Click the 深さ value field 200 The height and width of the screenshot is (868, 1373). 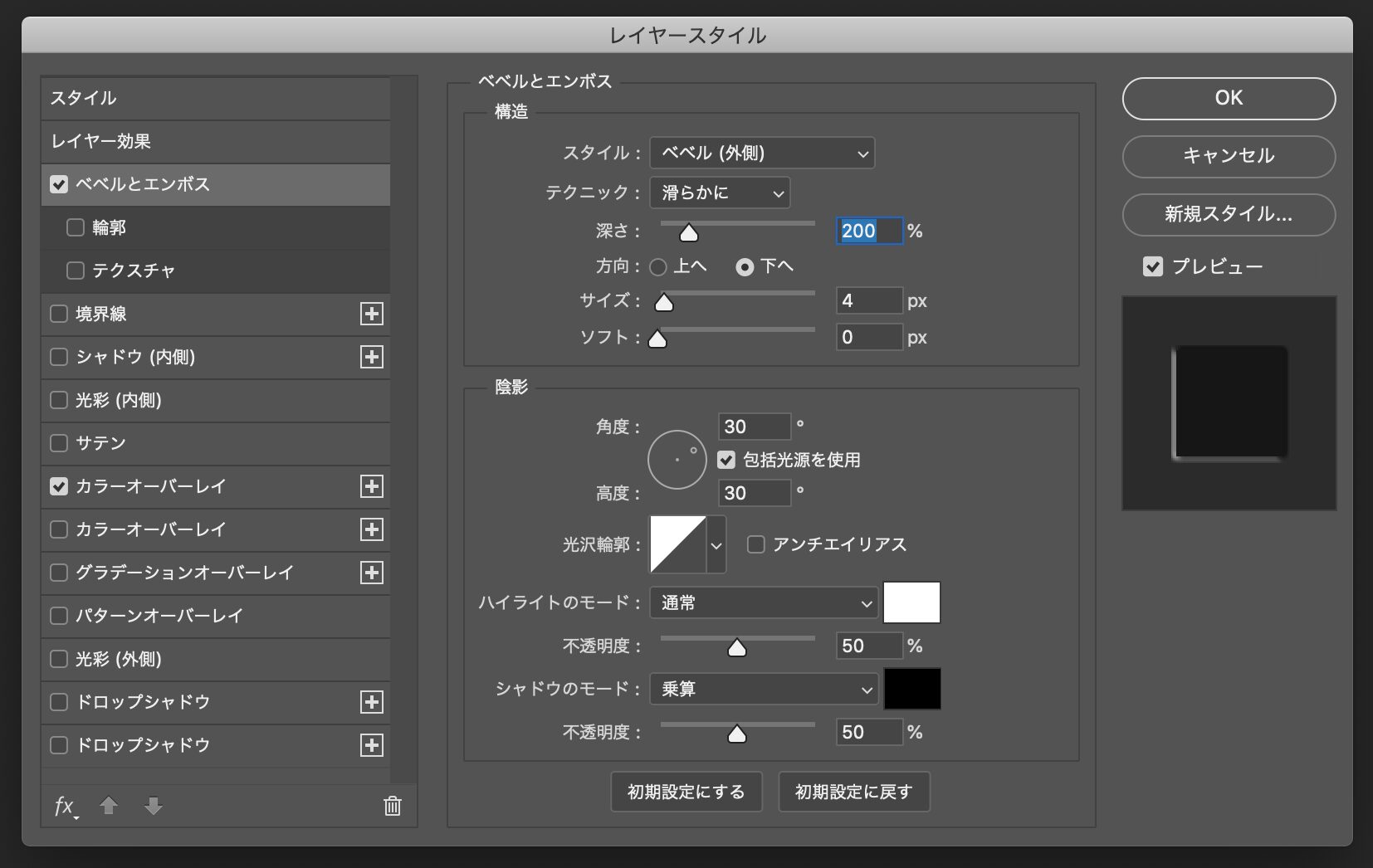(869, 231)
